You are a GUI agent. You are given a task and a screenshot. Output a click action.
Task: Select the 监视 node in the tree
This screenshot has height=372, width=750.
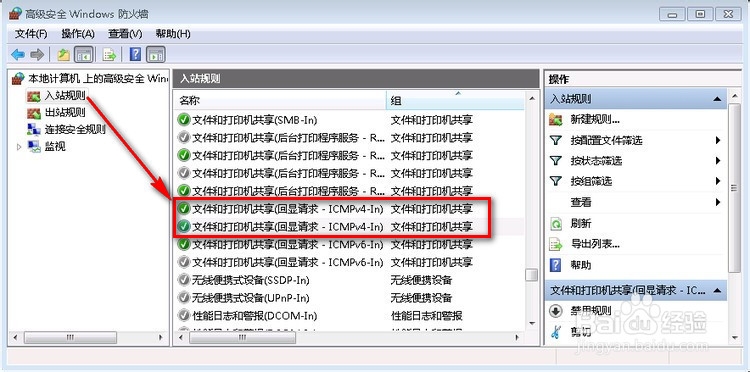click(x=55, y=146)
